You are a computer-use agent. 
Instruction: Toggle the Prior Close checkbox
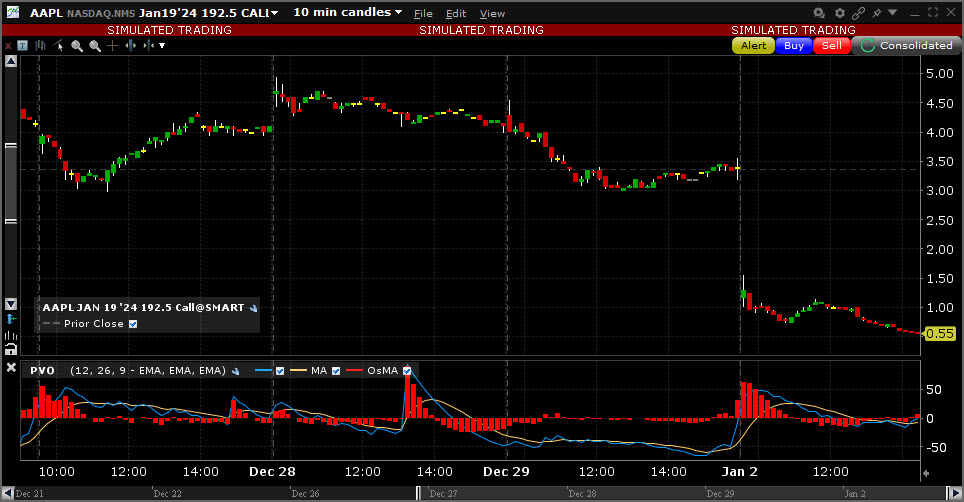click(133, 324)
